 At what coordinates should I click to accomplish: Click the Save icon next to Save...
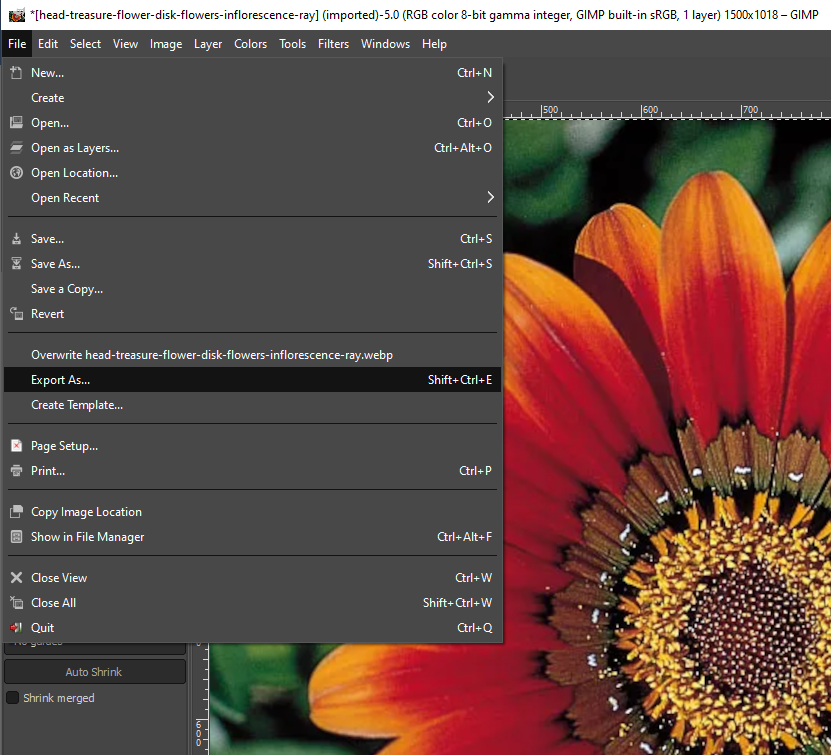(16, 238)
